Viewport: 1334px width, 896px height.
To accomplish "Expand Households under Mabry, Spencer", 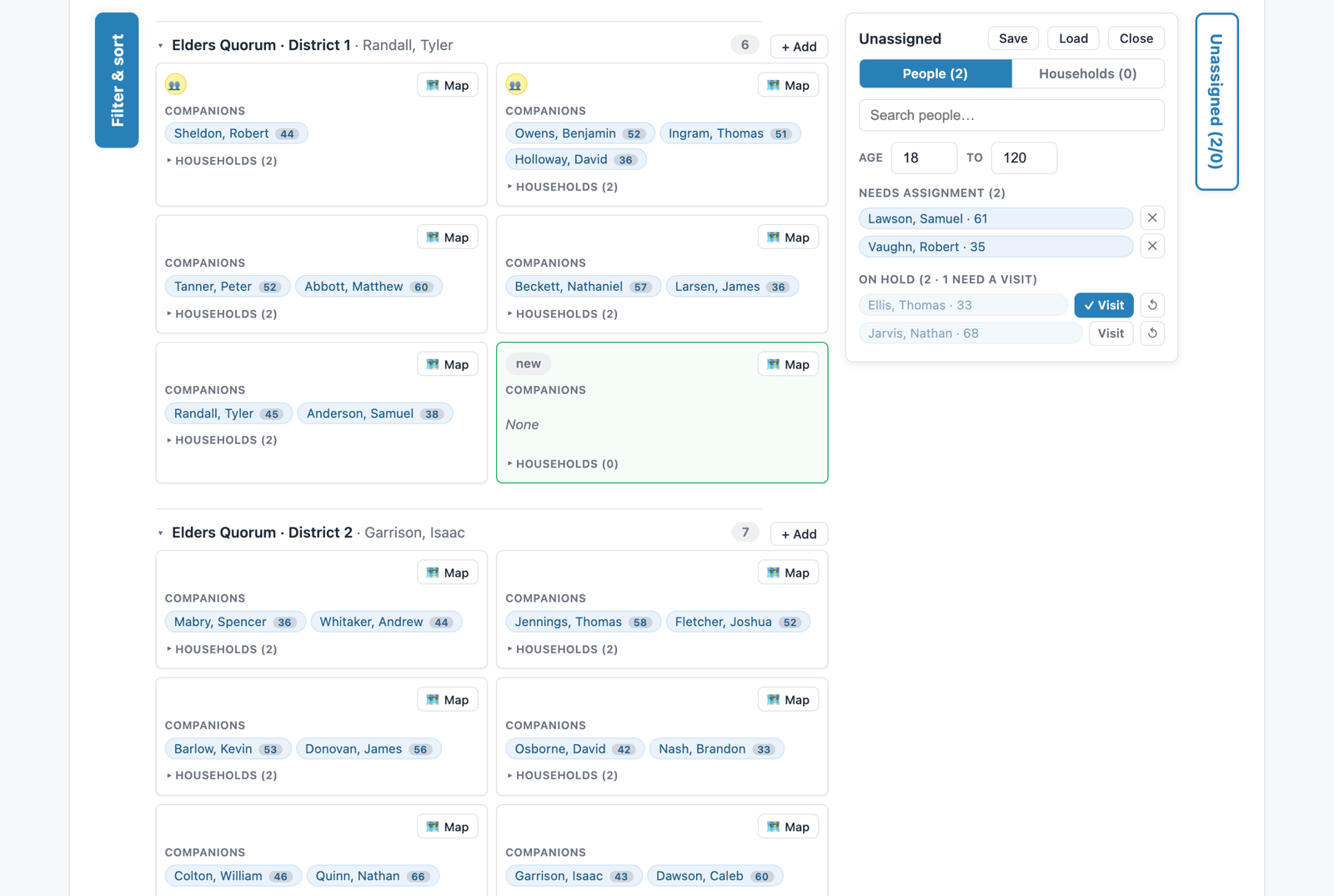I will click(x=222, y=648).
